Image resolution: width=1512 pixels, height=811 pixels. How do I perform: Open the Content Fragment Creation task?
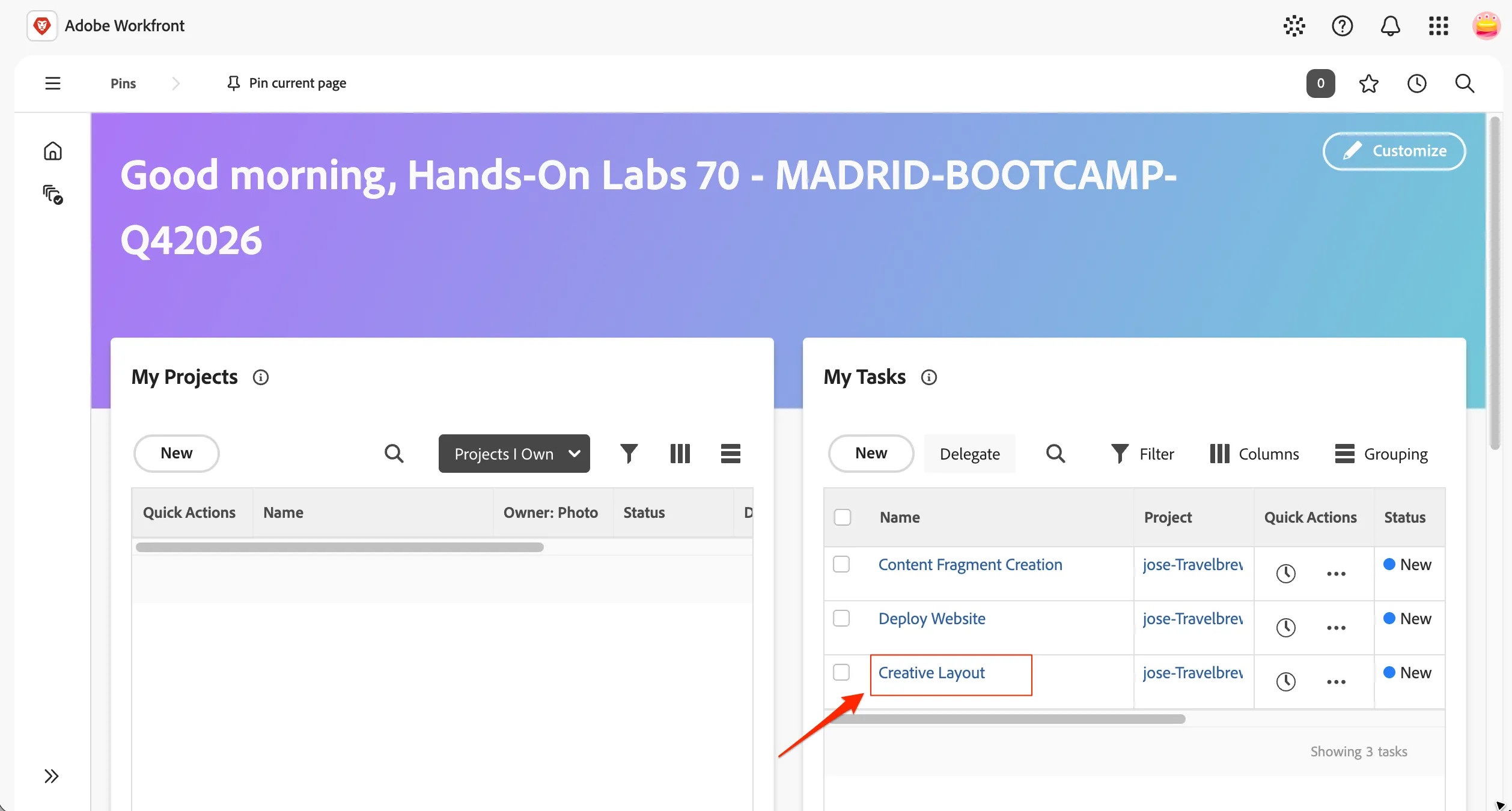point(970,565)
